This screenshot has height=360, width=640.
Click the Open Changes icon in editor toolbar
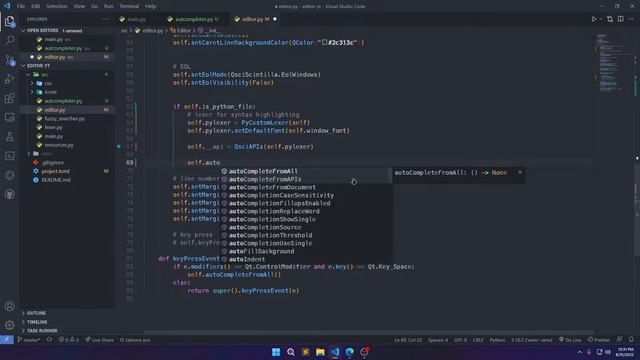[610, 19]
